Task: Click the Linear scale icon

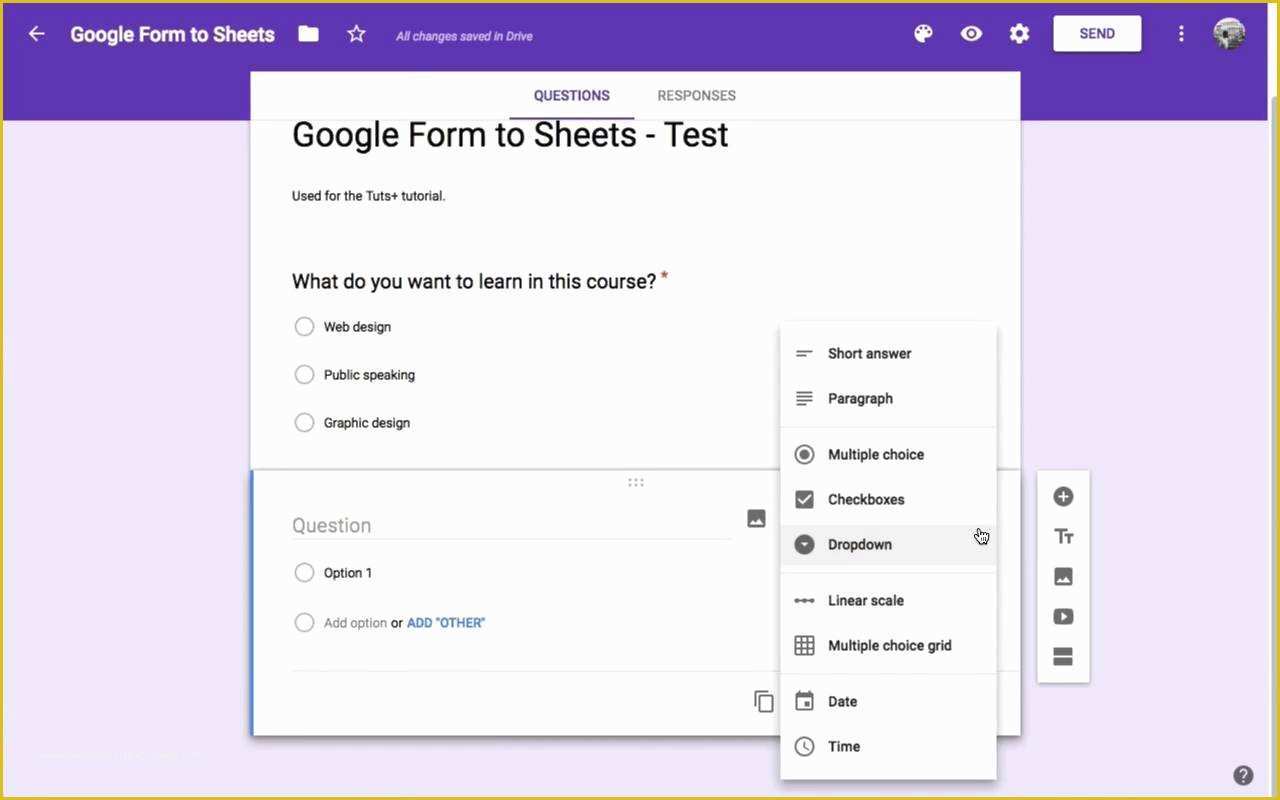Action: 804,600
